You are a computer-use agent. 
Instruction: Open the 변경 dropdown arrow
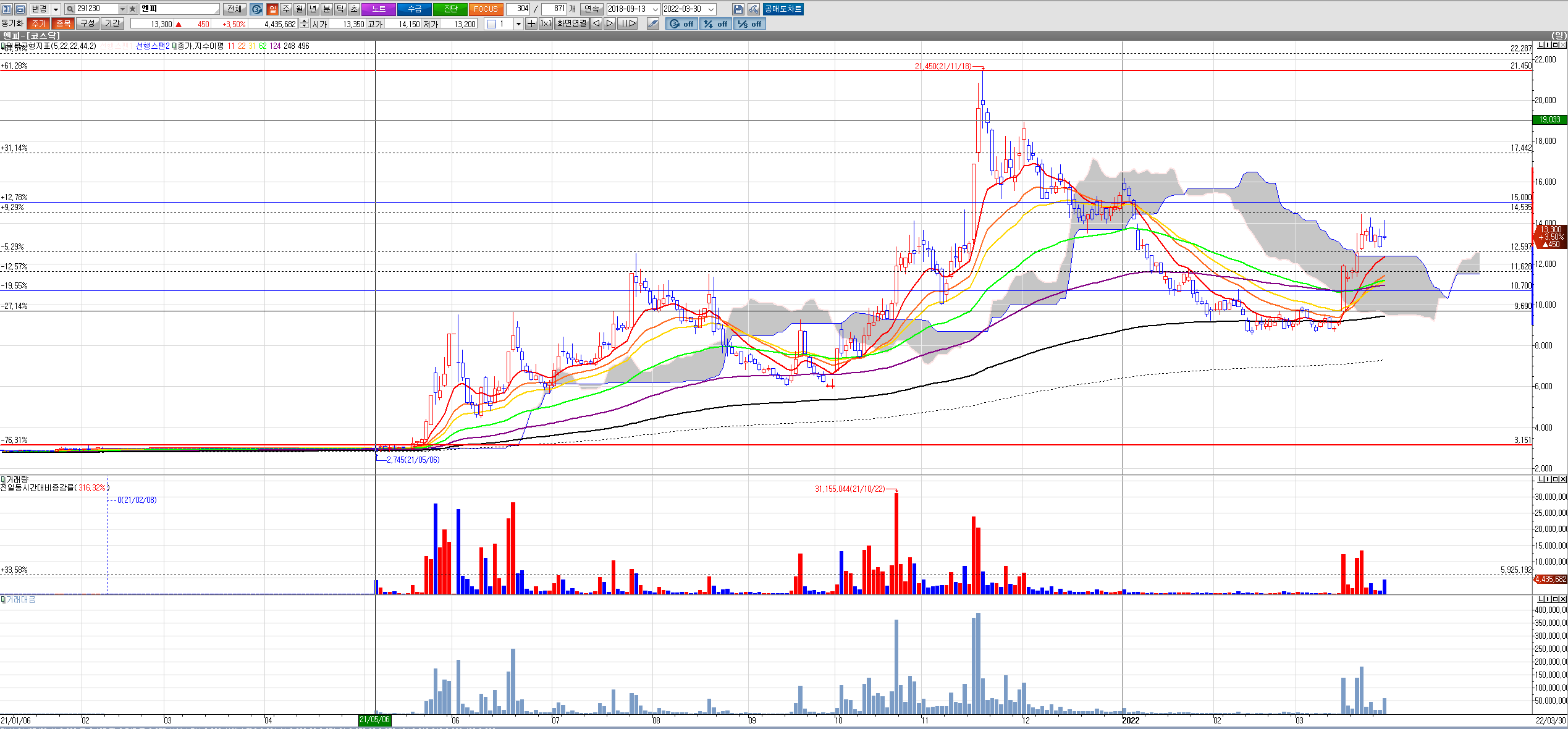click(x=56, y=9)
